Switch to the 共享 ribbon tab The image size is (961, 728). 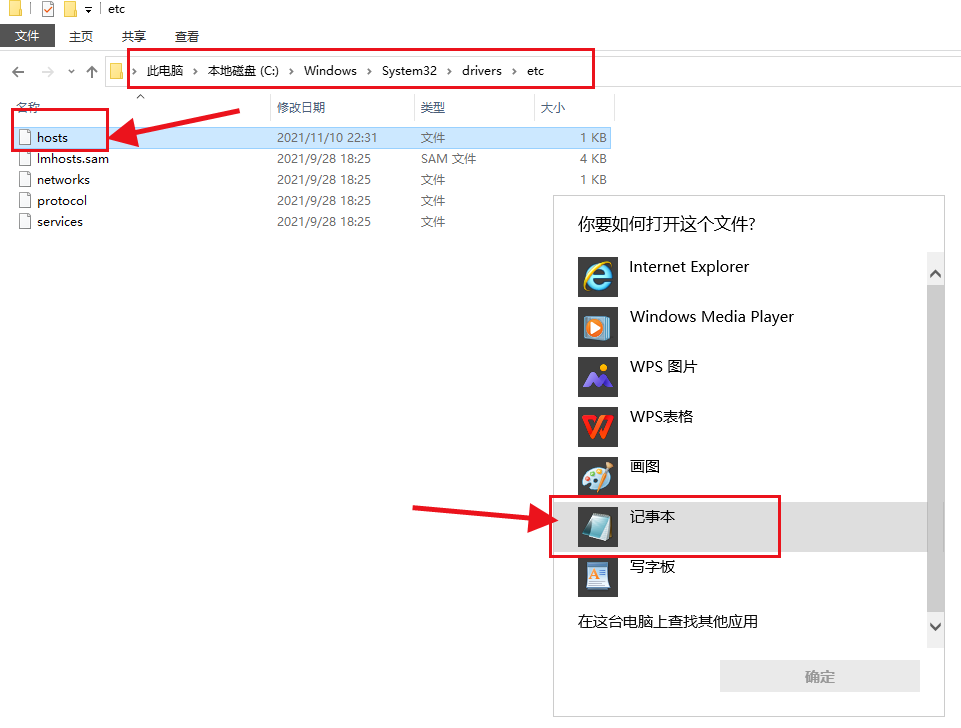134,36
